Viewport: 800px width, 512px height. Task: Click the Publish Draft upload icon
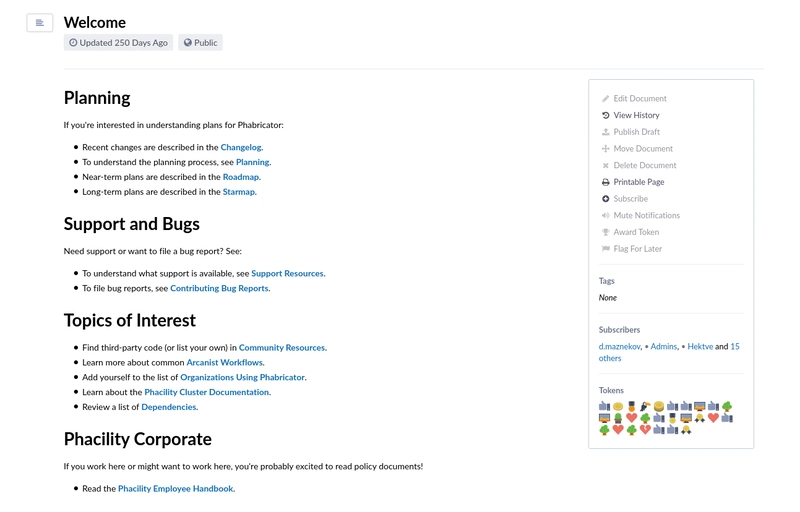[x=605, y=132]
